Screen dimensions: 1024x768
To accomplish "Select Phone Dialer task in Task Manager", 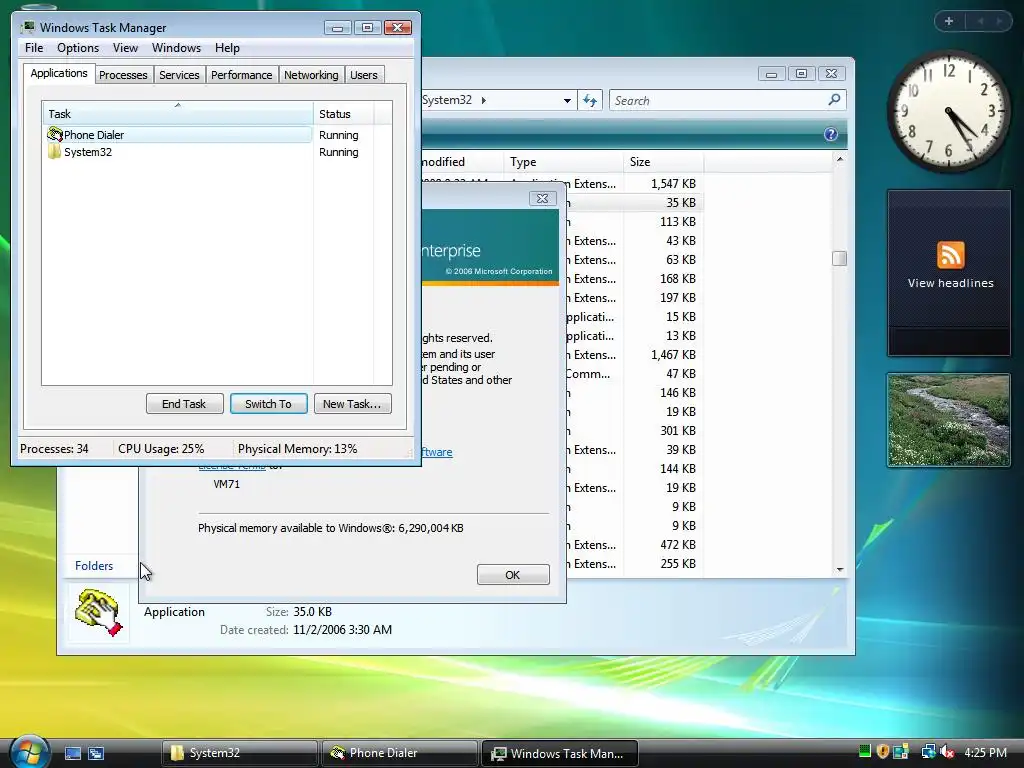I will 177,135.
